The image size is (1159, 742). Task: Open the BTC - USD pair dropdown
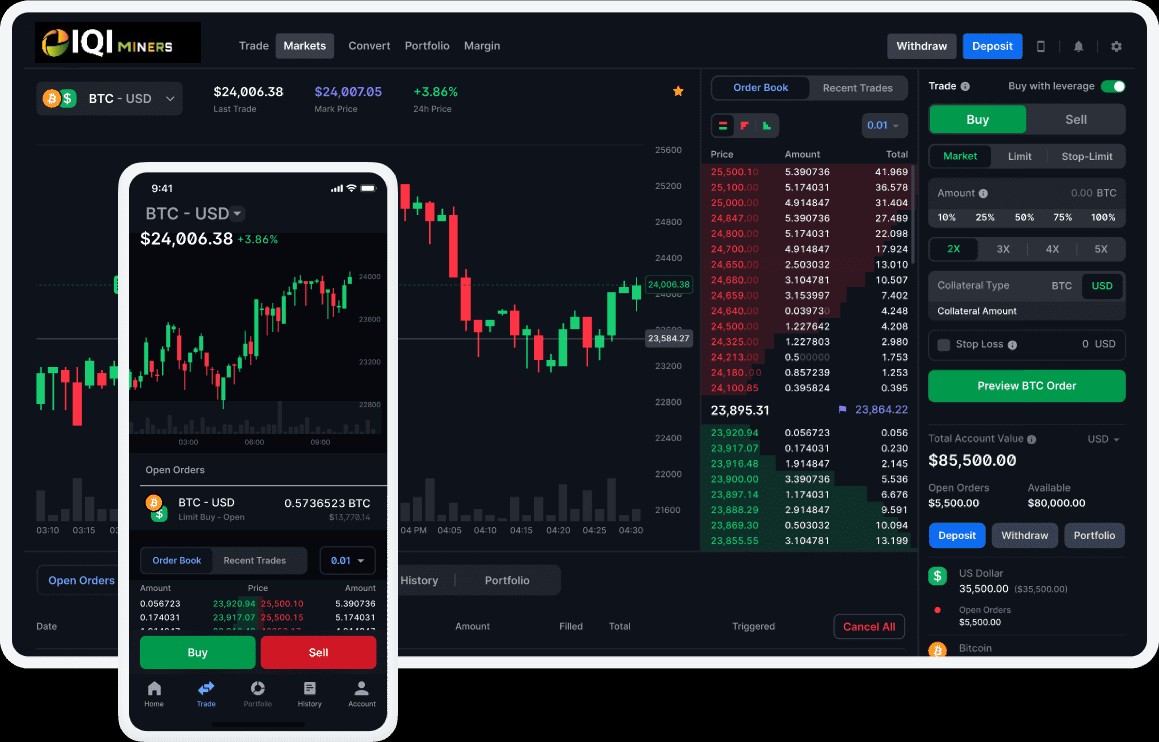click(109, 98)
